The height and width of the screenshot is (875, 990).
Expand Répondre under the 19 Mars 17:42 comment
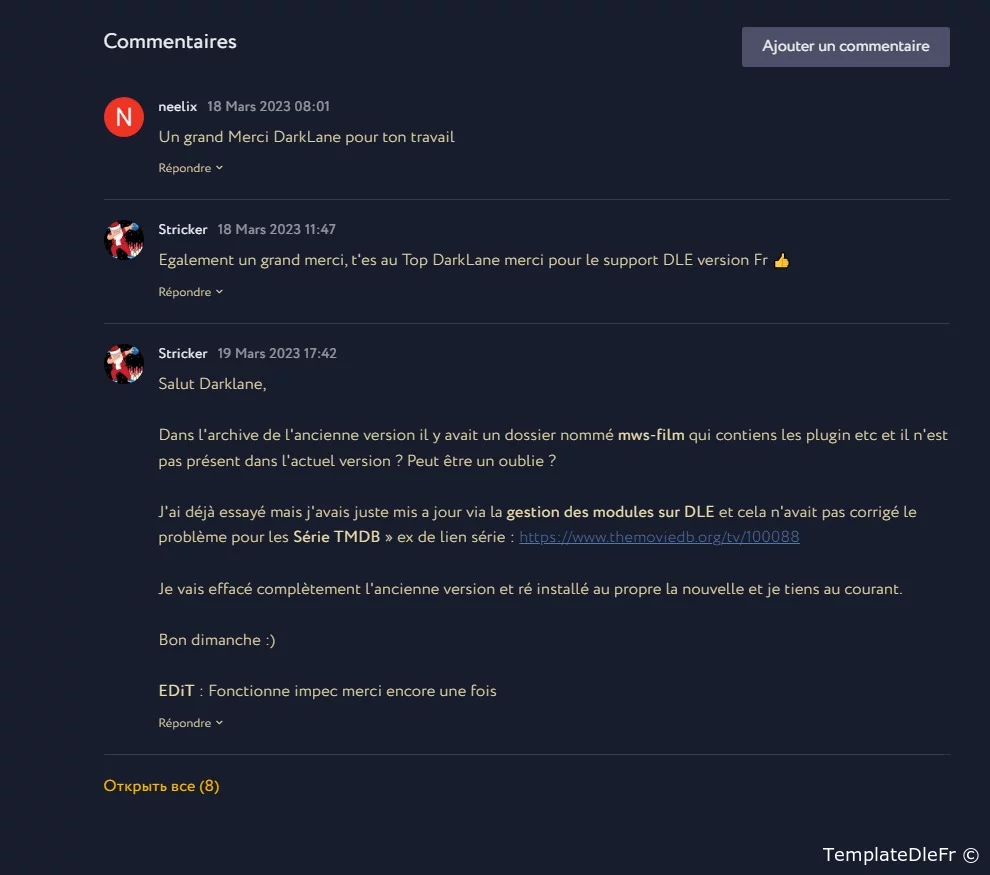(190, 723)
